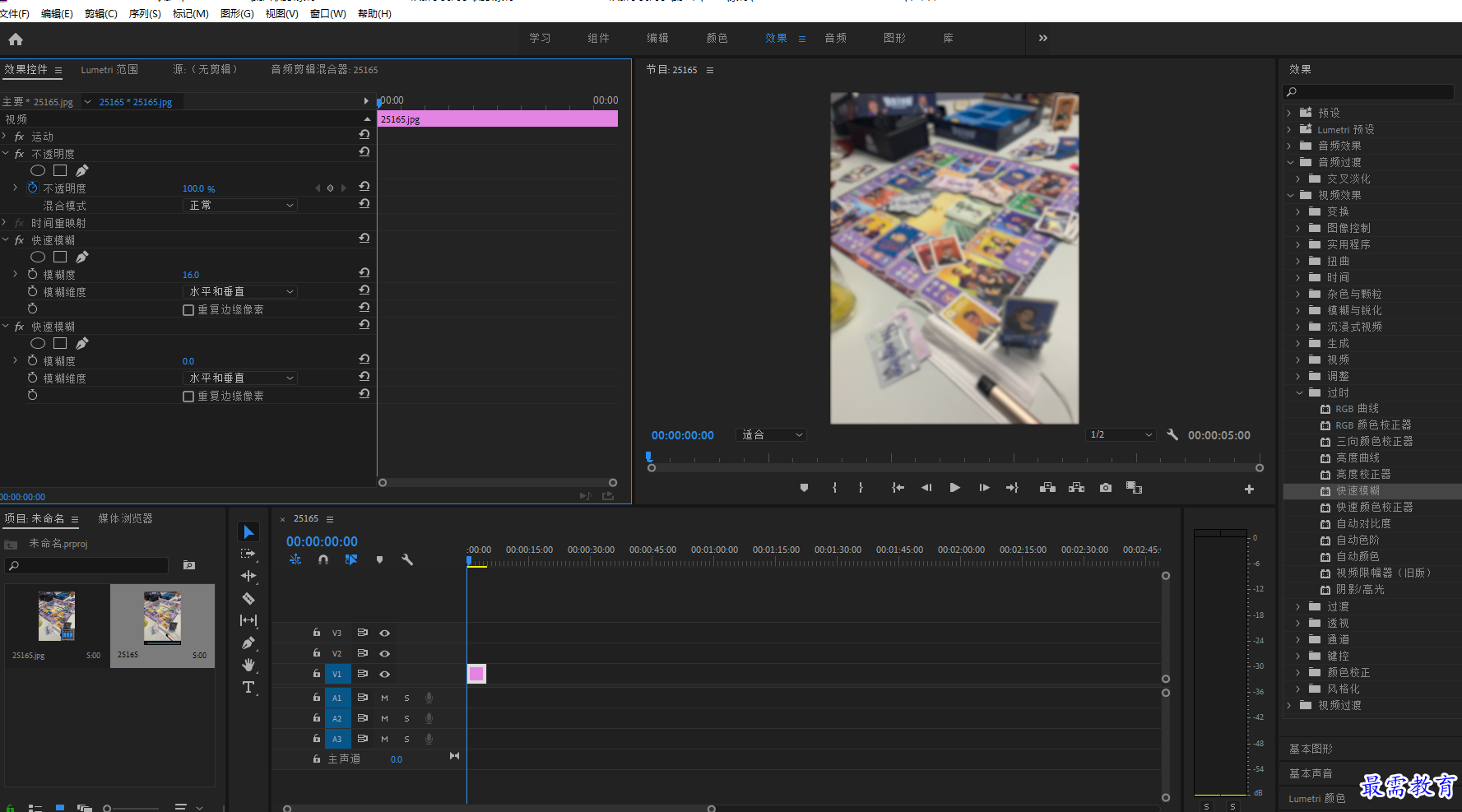Viewport: 1462px width, 812px height.
Task: Click first blur amount value 16.0
Action: 191,275
